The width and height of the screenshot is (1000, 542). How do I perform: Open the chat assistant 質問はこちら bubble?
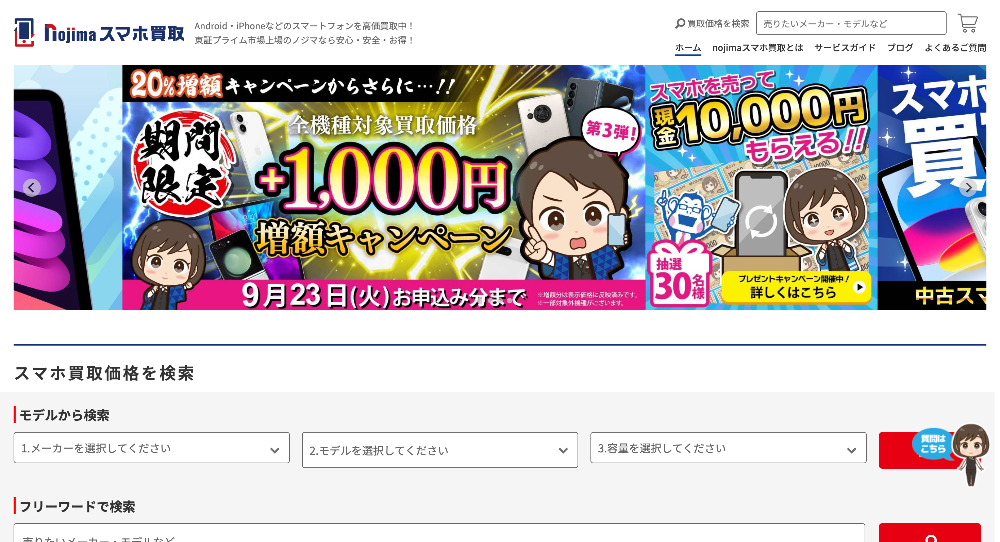tap(934, 444)
